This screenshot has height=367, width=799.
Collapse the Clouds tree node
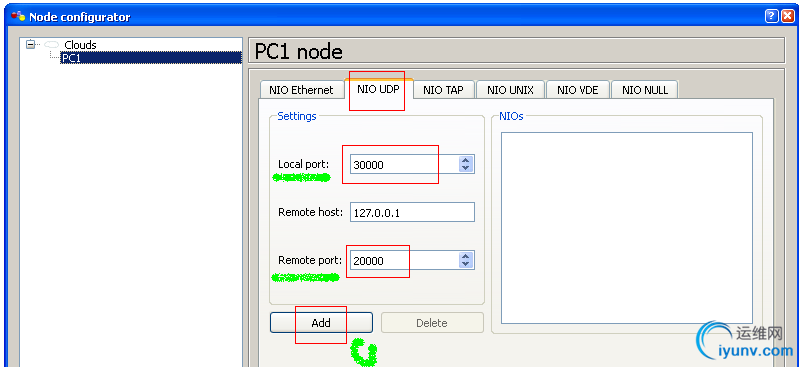(31, 44)
